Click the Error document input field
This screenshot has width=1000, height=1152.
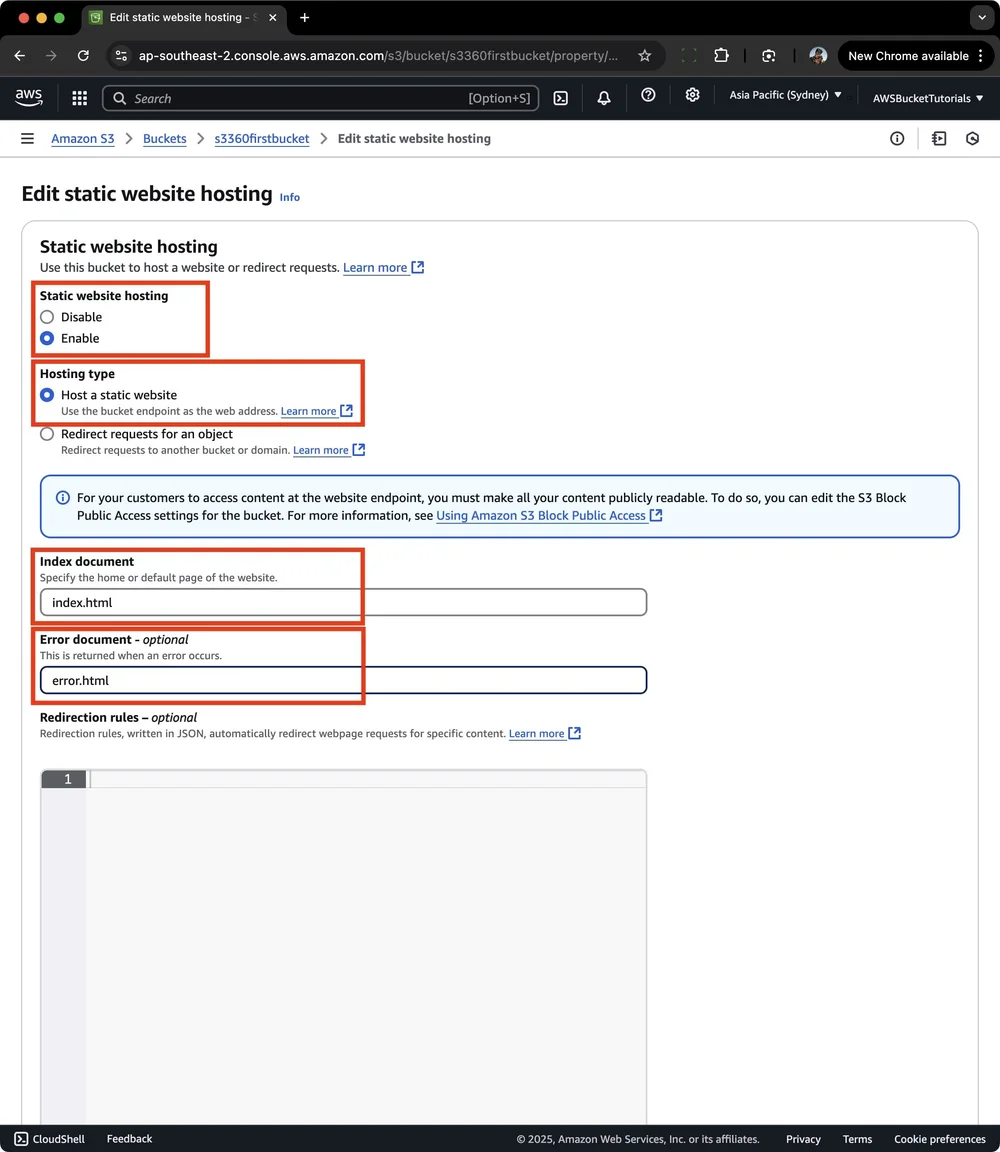pos(343,680)
